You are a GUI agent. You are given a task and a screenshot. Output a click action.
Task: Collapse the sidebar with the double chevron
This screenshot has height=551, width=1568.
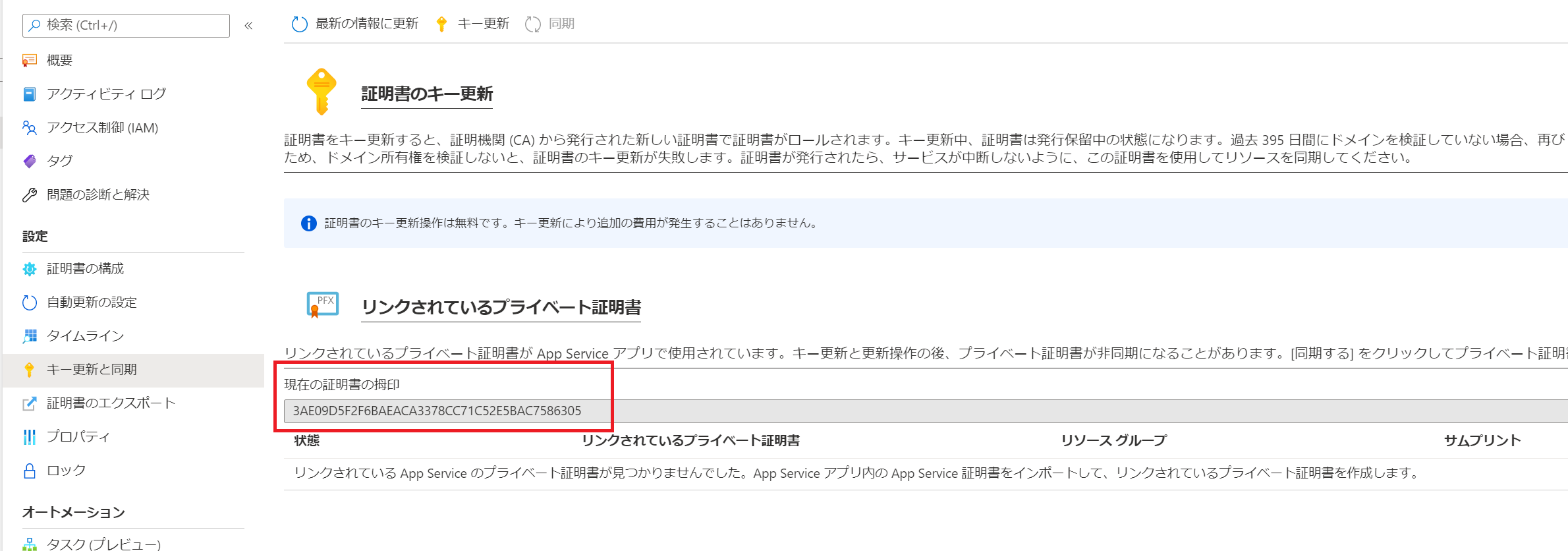(248, 26)
